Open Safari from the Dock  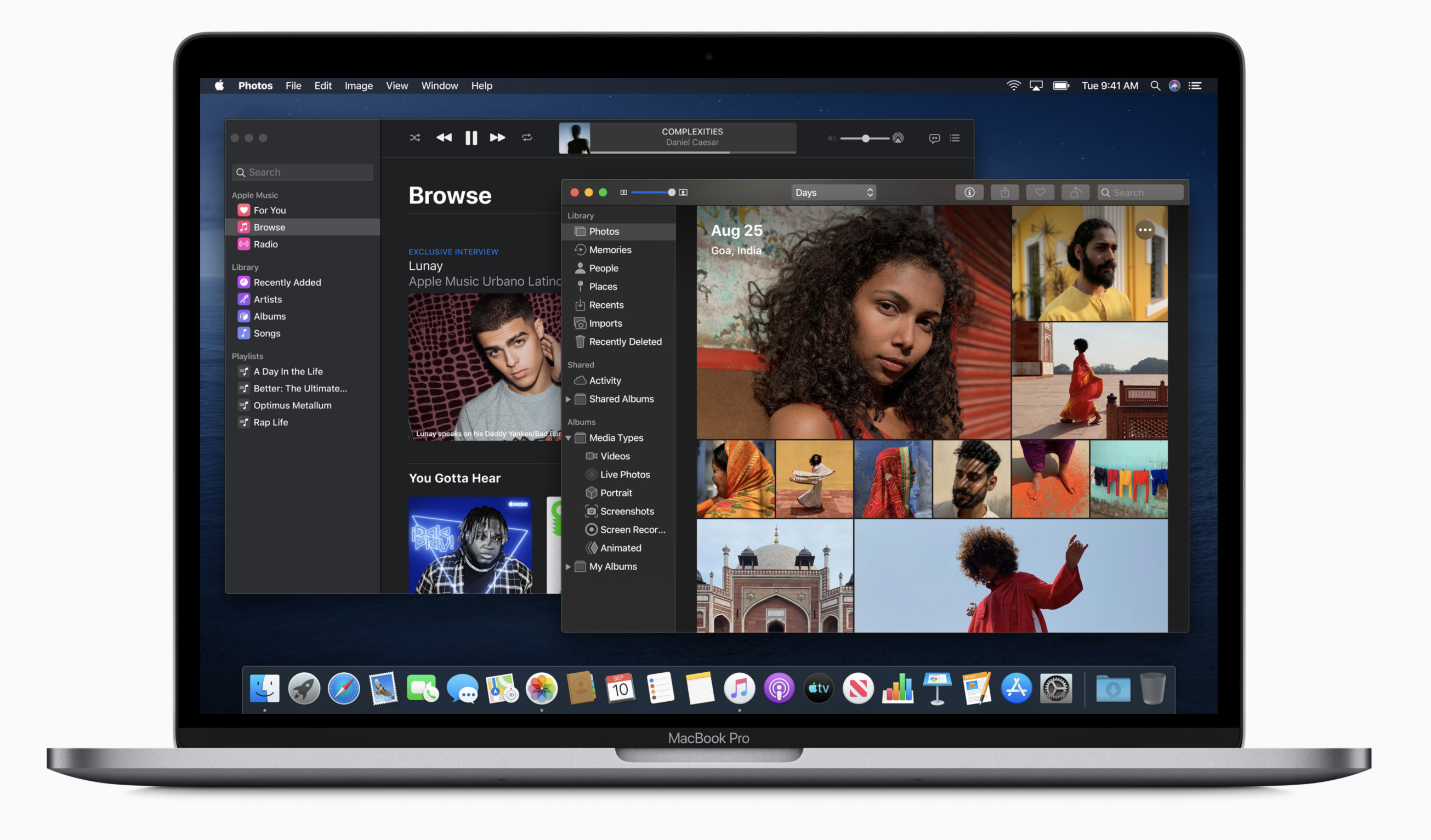point(344,689)
